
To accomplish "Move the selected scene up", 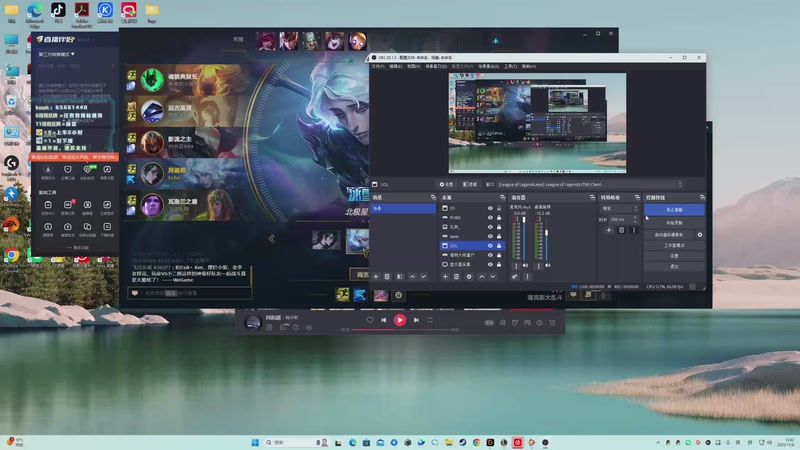I will click(412, 277).
